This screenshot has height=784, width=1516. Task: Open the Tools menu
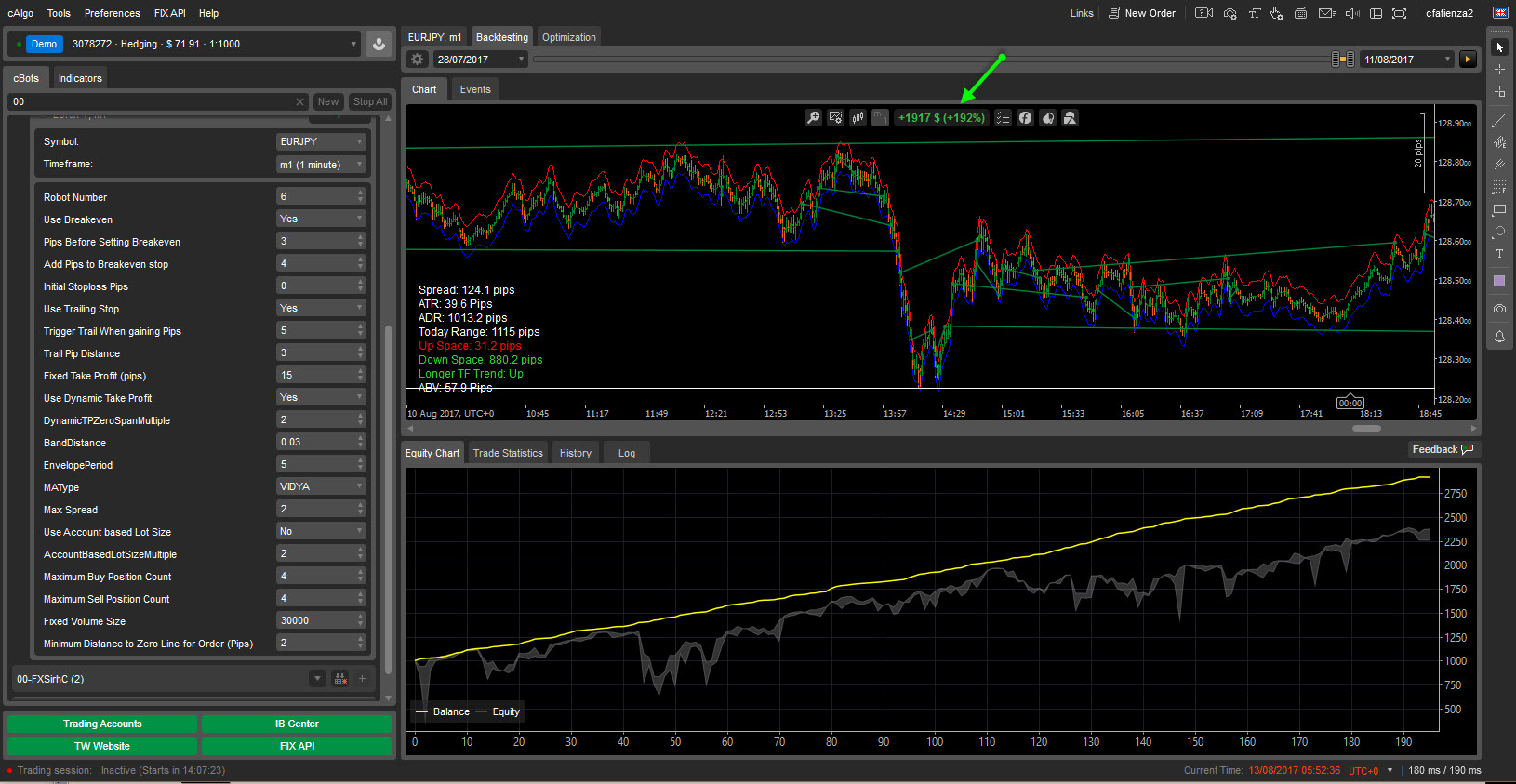tap(59, 13)
